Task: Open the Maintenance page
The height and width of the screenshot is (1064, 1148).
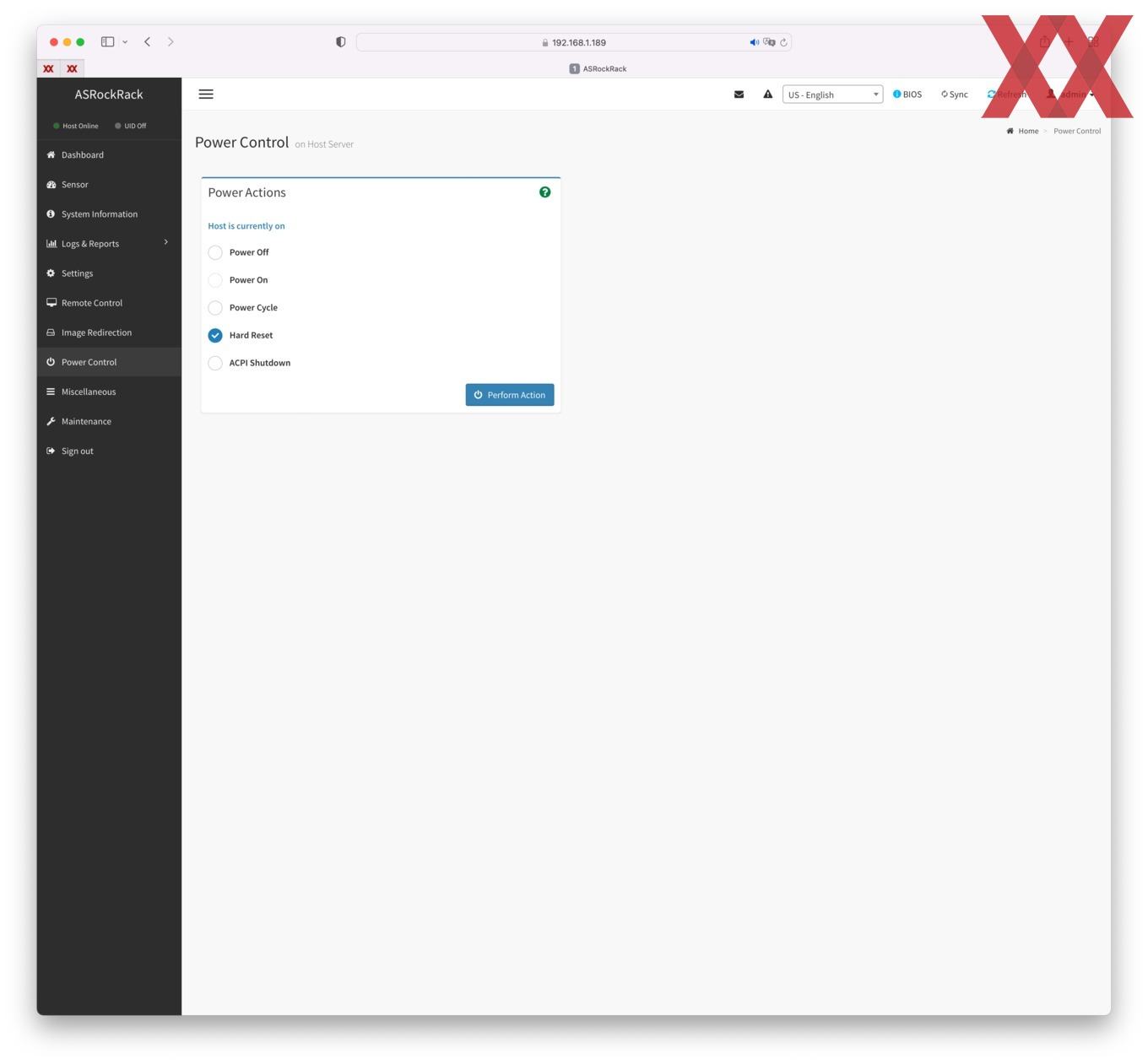Action: point(109,421)
